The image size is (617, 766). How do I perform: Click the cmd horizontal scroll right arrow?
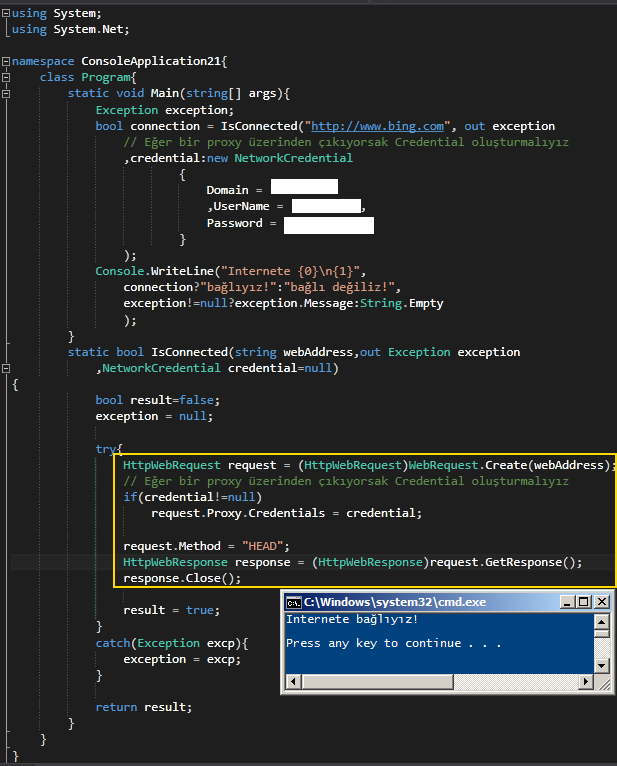[x=585, y=682]
